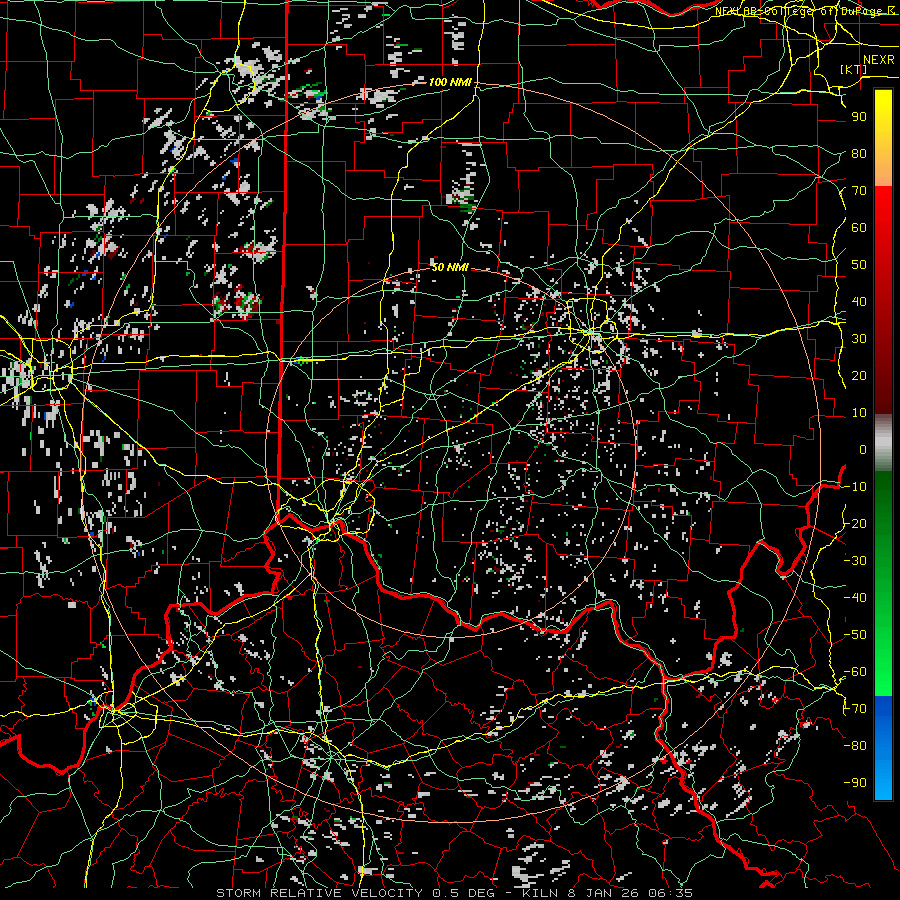Click the "100 NMI" range ring label

(x=450, y=82)
